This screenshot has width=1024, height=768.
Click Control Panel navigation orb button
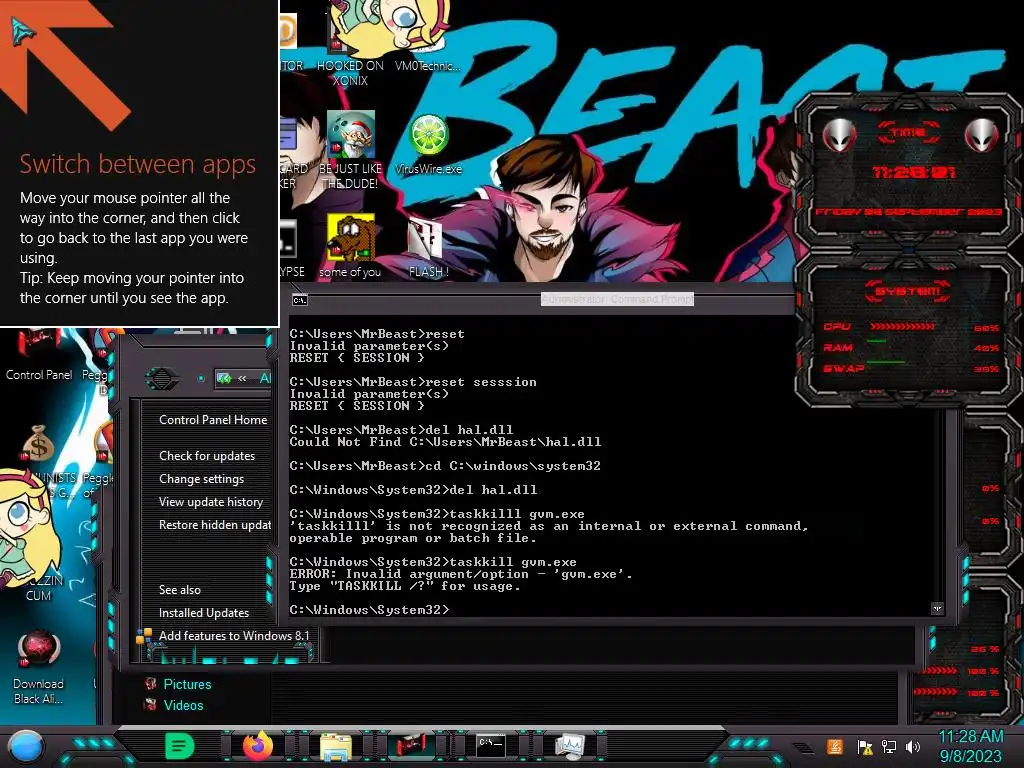161,378
